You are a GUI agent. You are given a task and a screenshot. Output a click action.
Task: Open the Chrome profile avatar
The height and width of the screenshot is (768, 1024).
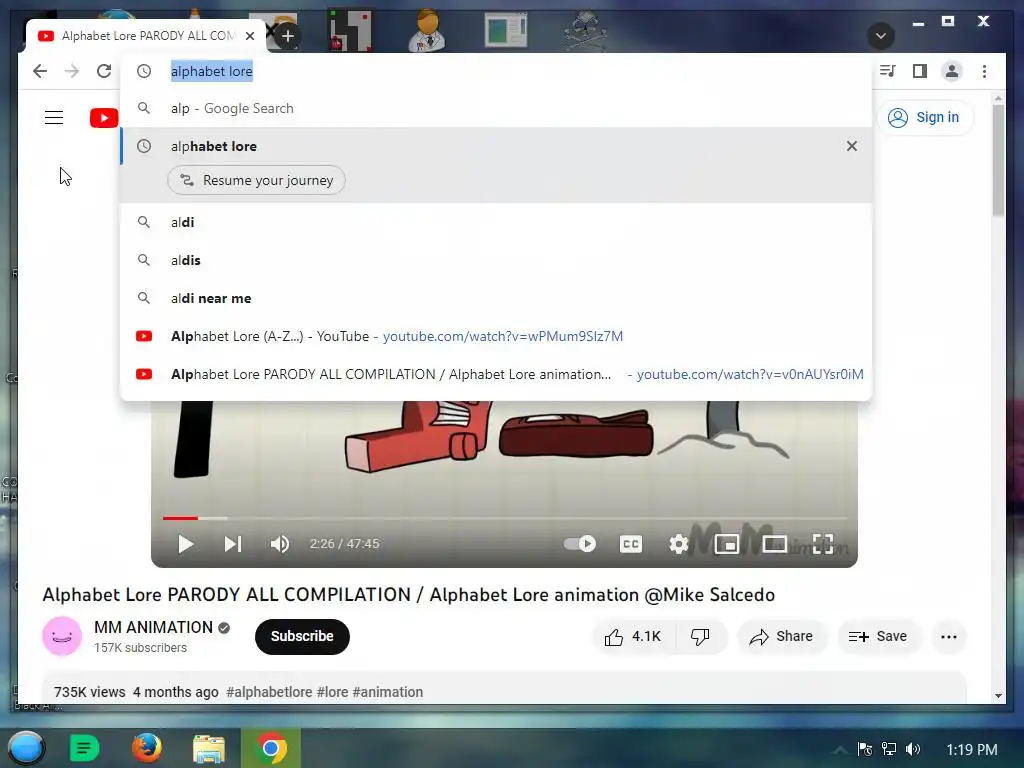point(952,71)
